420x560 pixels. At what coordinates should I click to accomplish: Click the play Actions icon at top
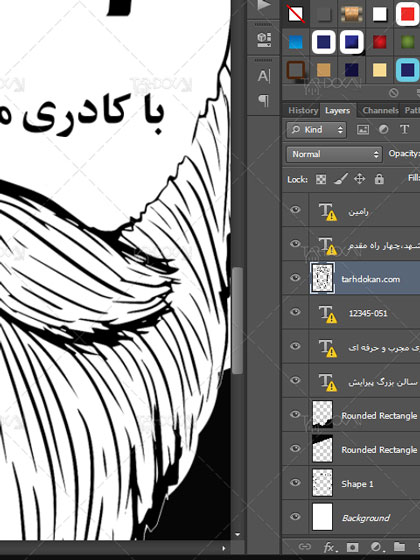coord(264,5)
